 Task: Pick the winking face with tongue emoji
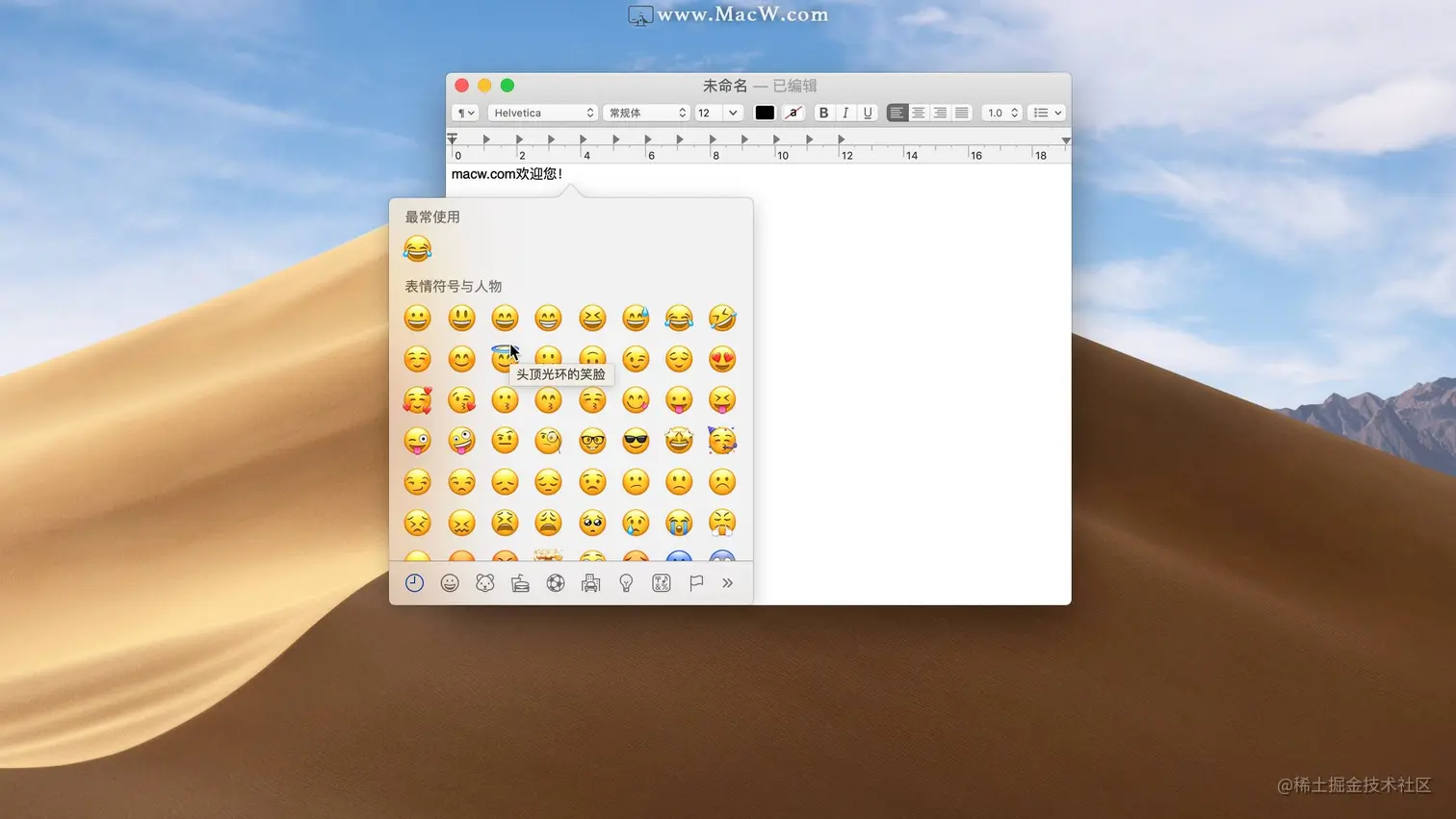[417, 441]
